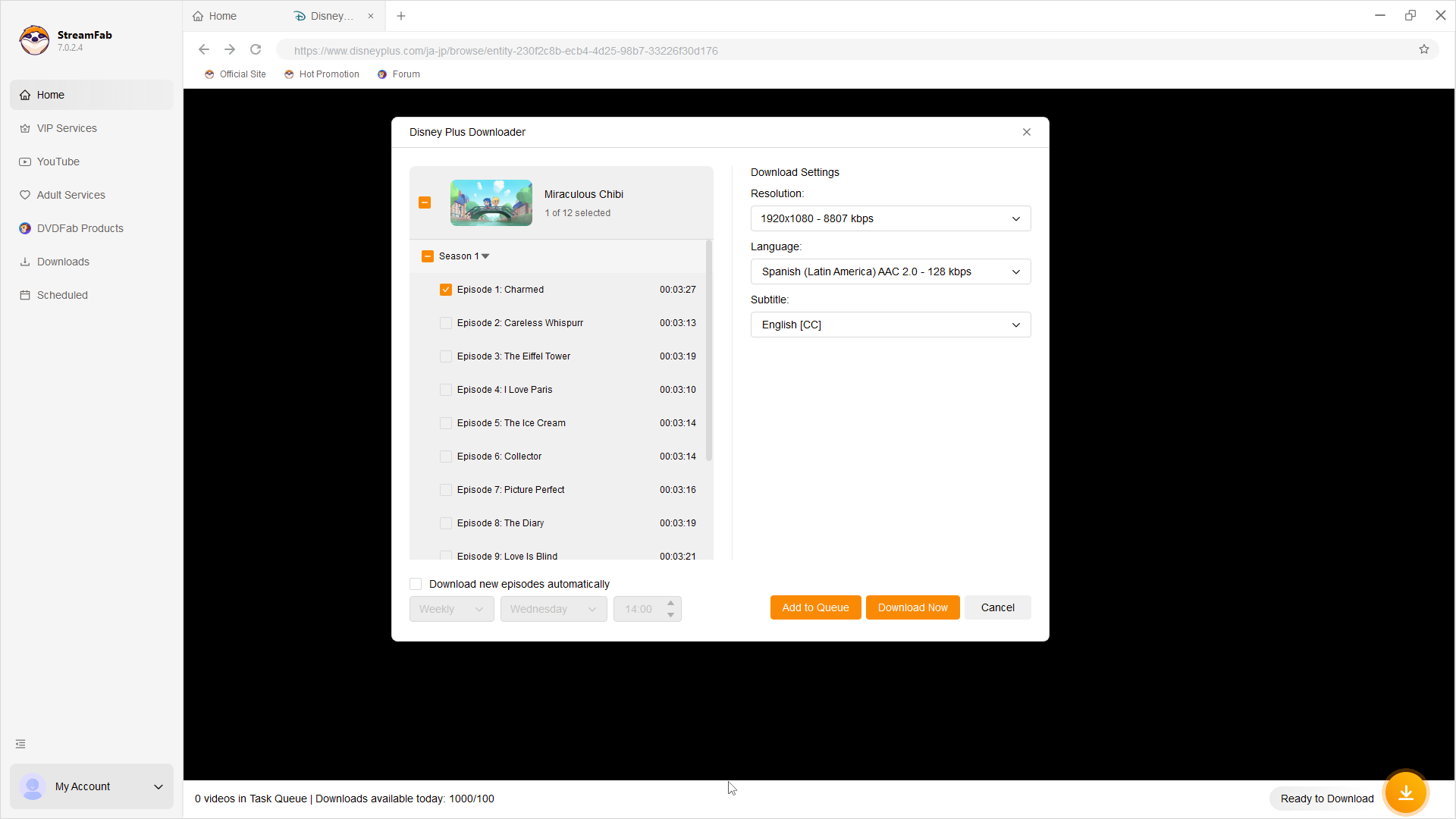Click the episode list scrollbar
This screenshot has width=1456, height=819.
pos(709,350)
